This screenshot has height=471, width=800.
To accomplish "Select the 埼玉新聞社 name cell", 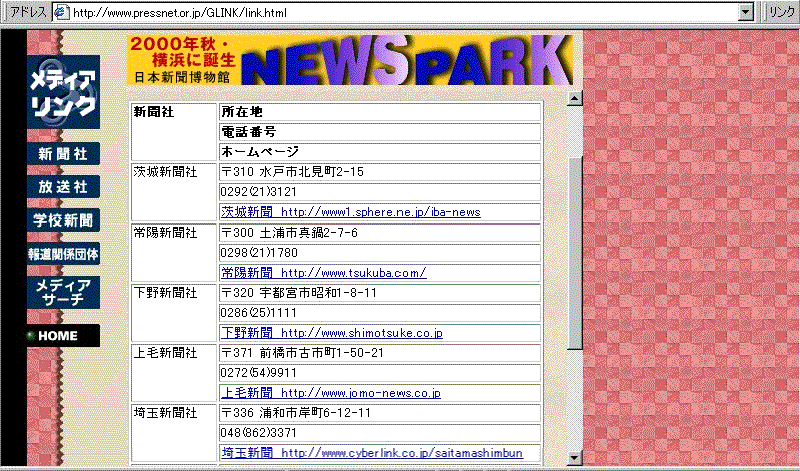I will [174, 433].
